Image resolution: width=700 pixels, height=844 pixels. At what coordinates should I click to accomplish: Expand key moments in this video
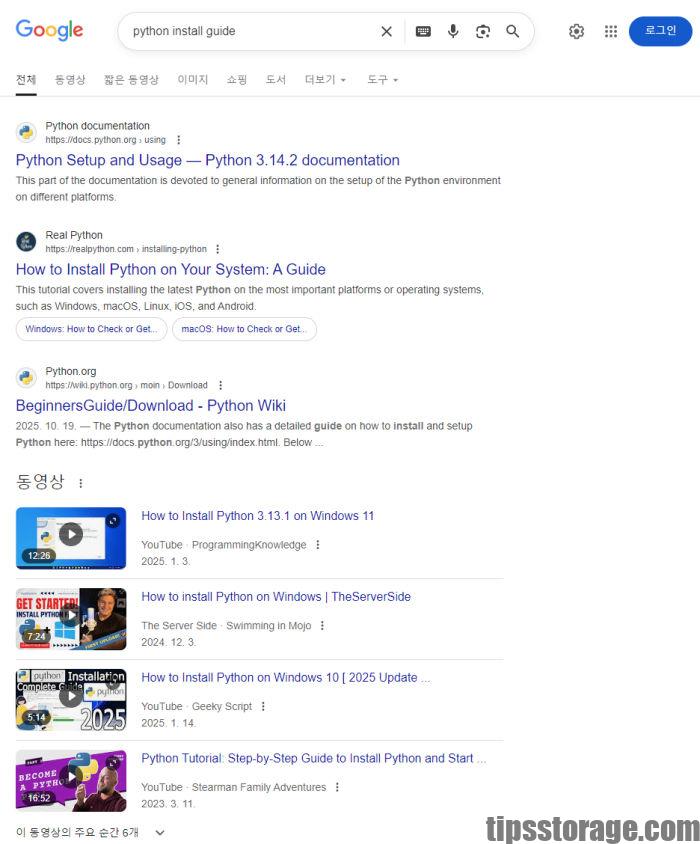pyautogui.click(x=159, y=832)
